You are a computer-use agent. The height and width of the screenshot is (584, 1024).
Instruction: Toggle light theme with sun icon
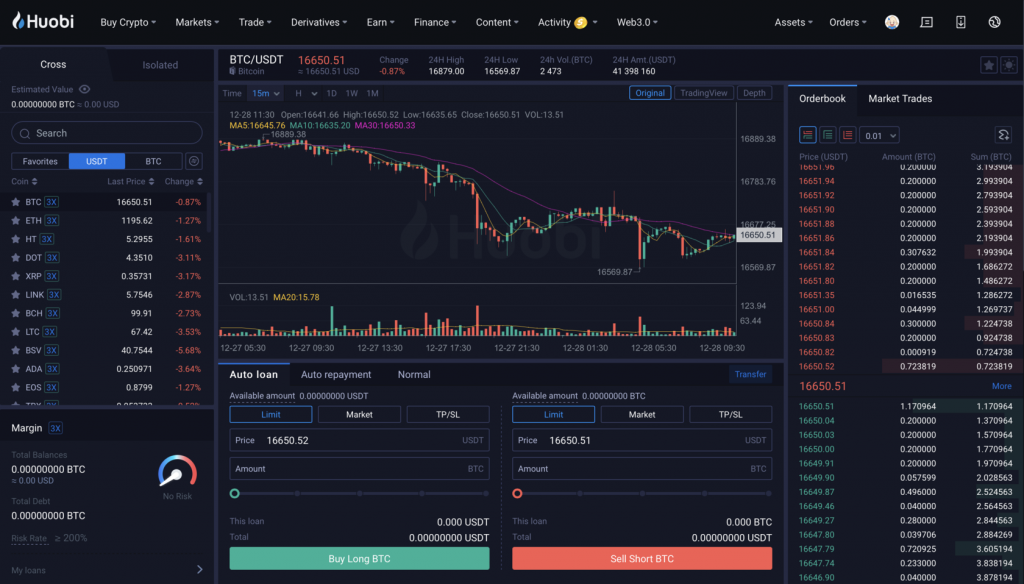(x=1008, y=65)
